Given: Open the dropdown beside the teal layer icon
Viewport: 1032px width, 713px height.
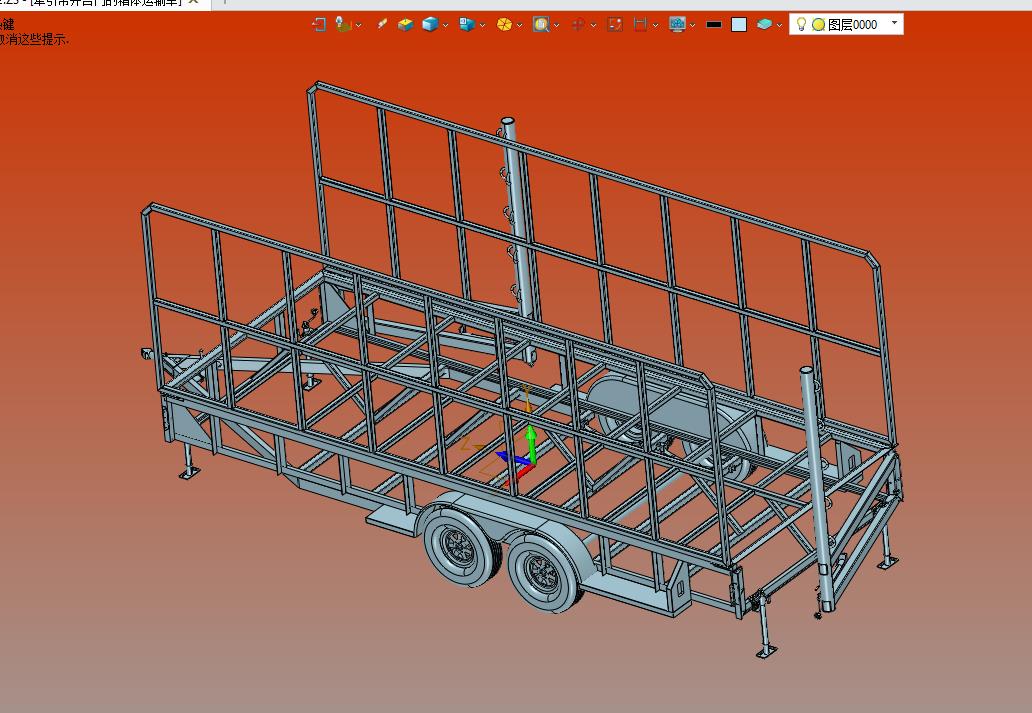Looking at the screenshot, I should click(779, 25).
